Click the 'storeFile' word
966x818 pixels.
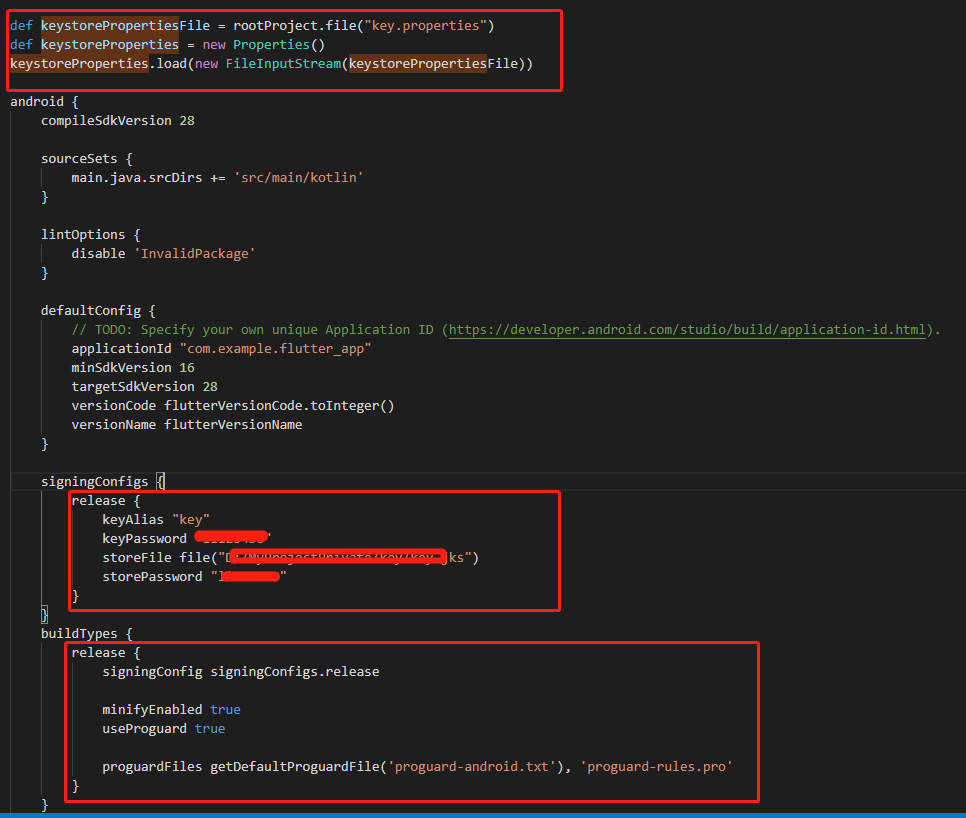pyautogui.click(x=137, y=557)
